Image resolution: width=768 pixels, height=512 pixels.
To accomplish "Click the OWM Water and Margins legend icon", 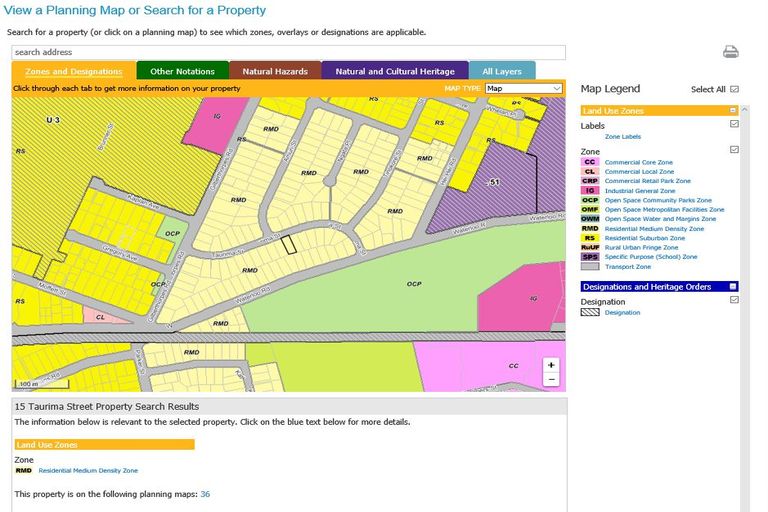I will pos(590,219).
